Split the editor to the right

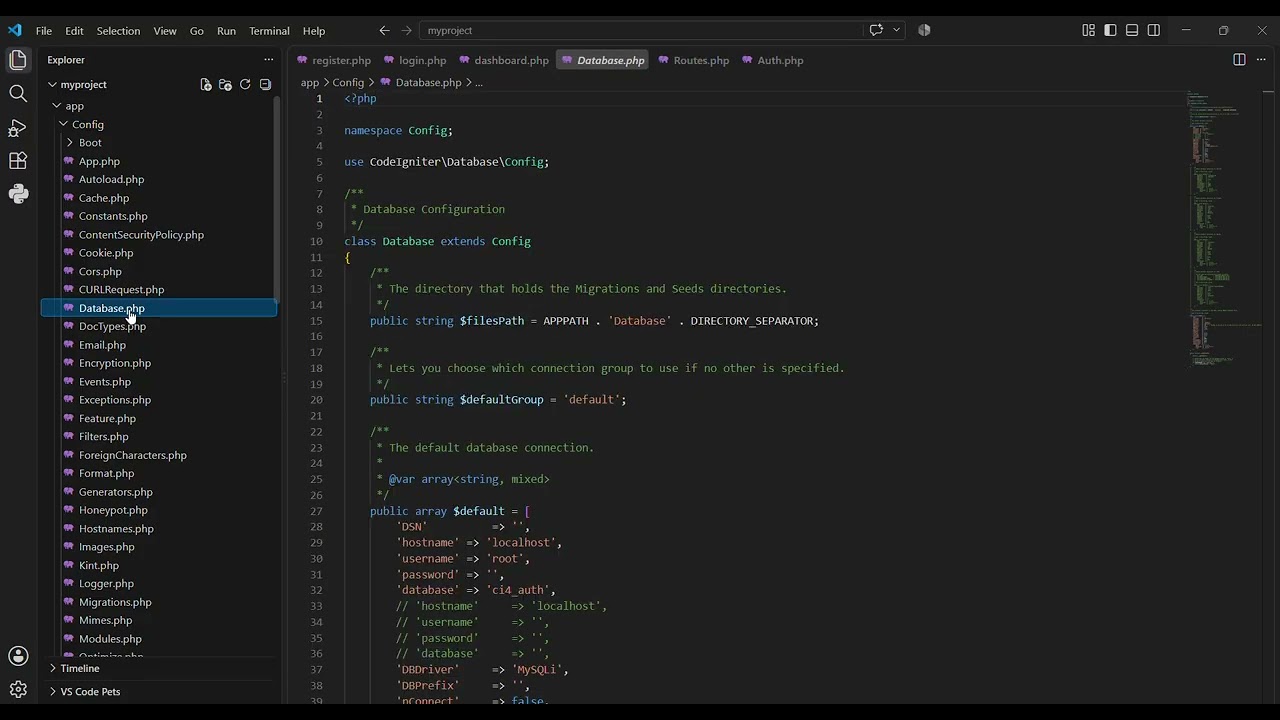1239,60
